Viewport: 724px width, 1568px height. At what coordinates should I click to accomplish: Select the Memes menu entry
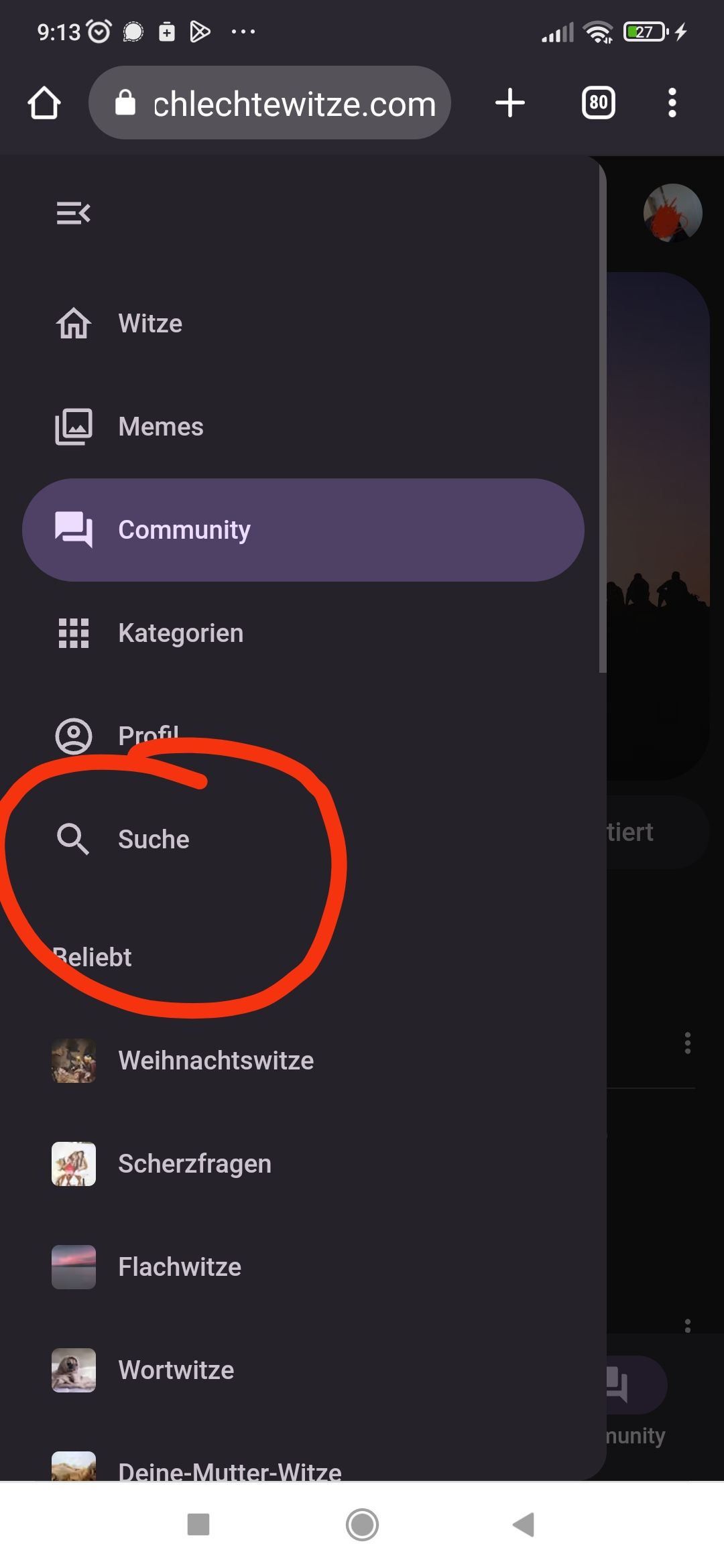(161, 427)
